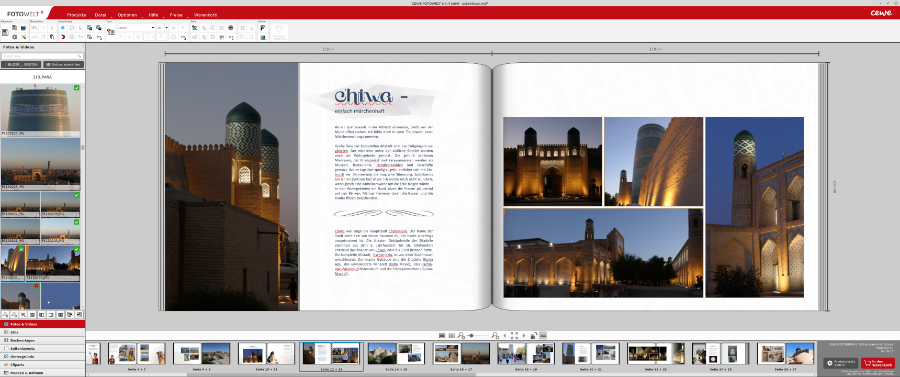Switch to Seitenlayouts panel tab

pos(42,348)
